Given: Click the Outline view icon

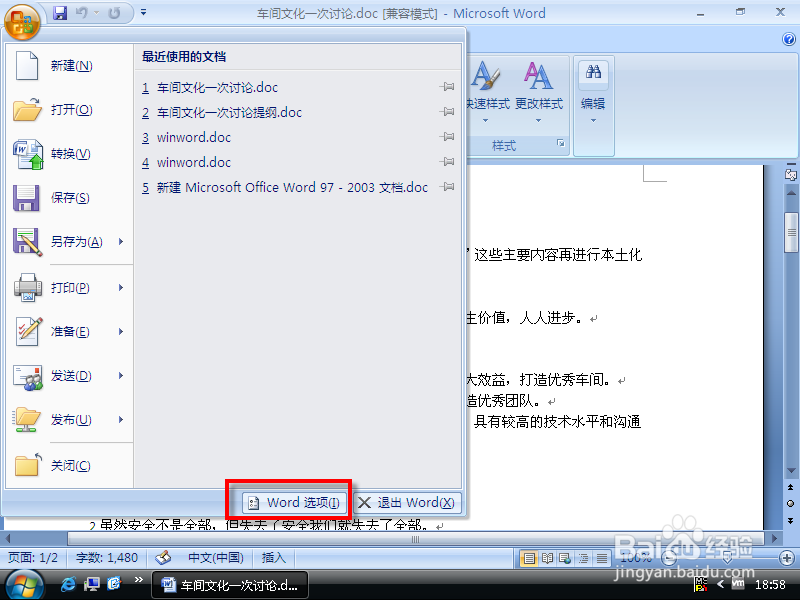Looking at the screenshot, I should click(582, 558).
